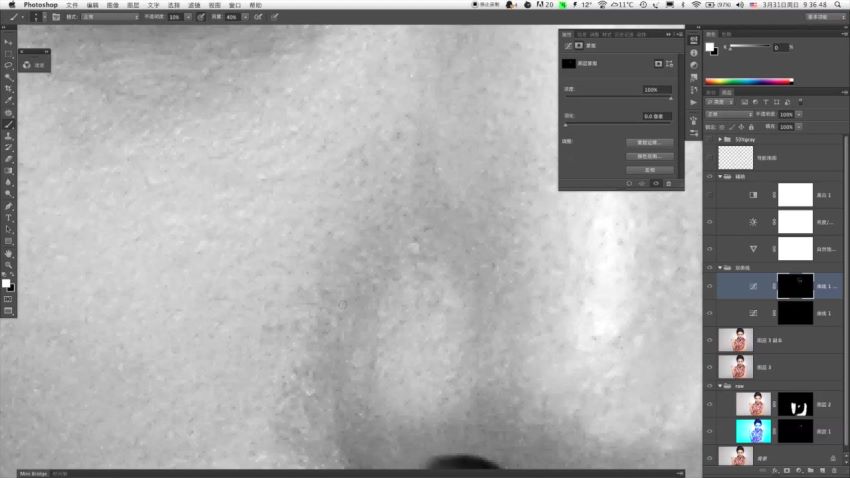Image resolution: width=850 pixels, height=478 pixels.
Task: Open the Info panel icon in dock
Action: coord(694,53)
